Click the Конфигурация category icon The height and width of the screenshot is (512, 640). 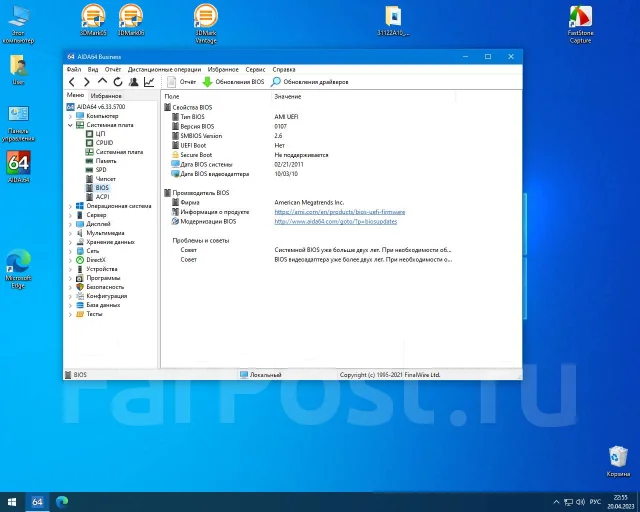[80, 296]
